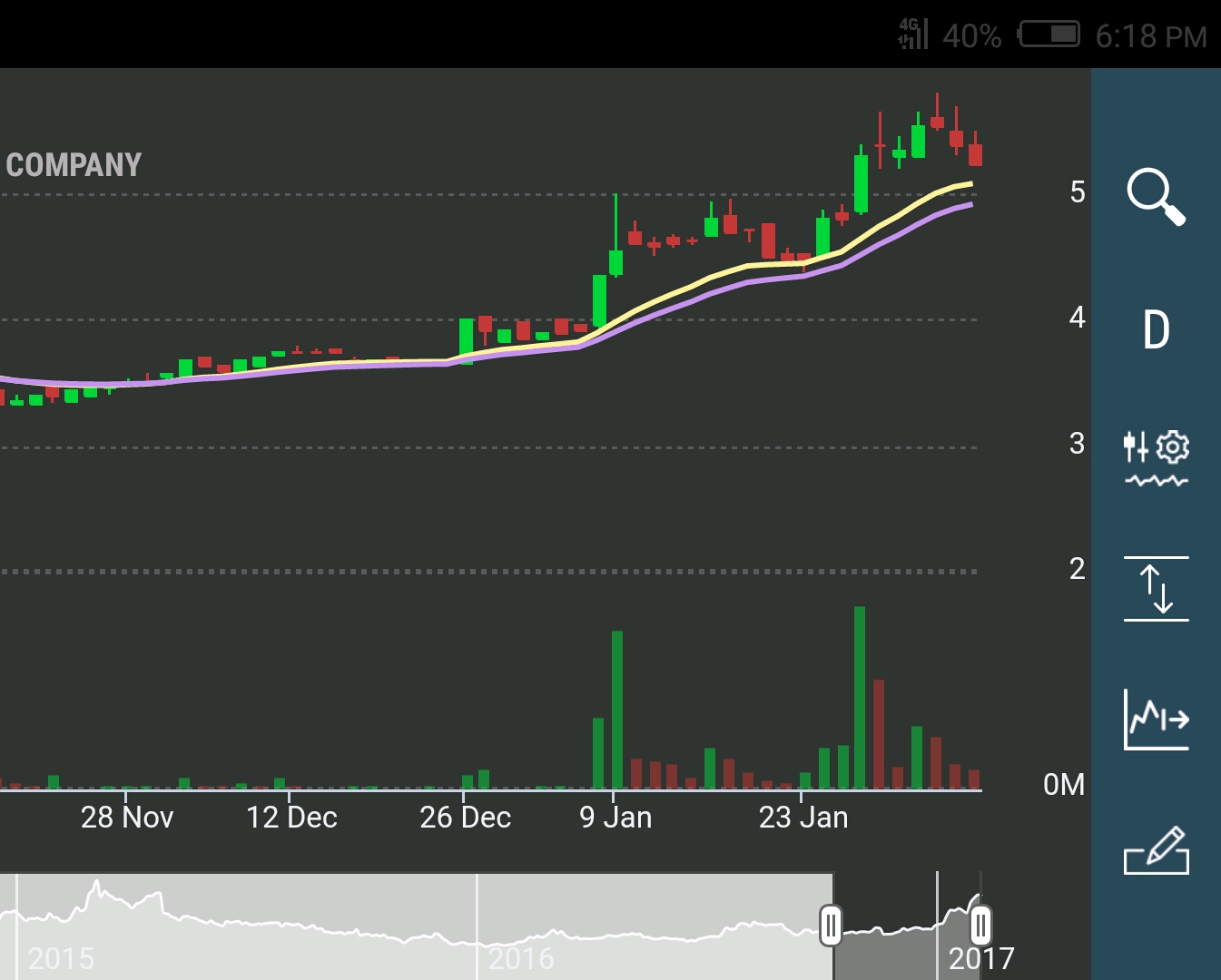Image resolution: width=1221 pixels, height=980 pixels.
Task: Tap the chart scroll-to-latest arrow icon
Action: pos(1156,720)
